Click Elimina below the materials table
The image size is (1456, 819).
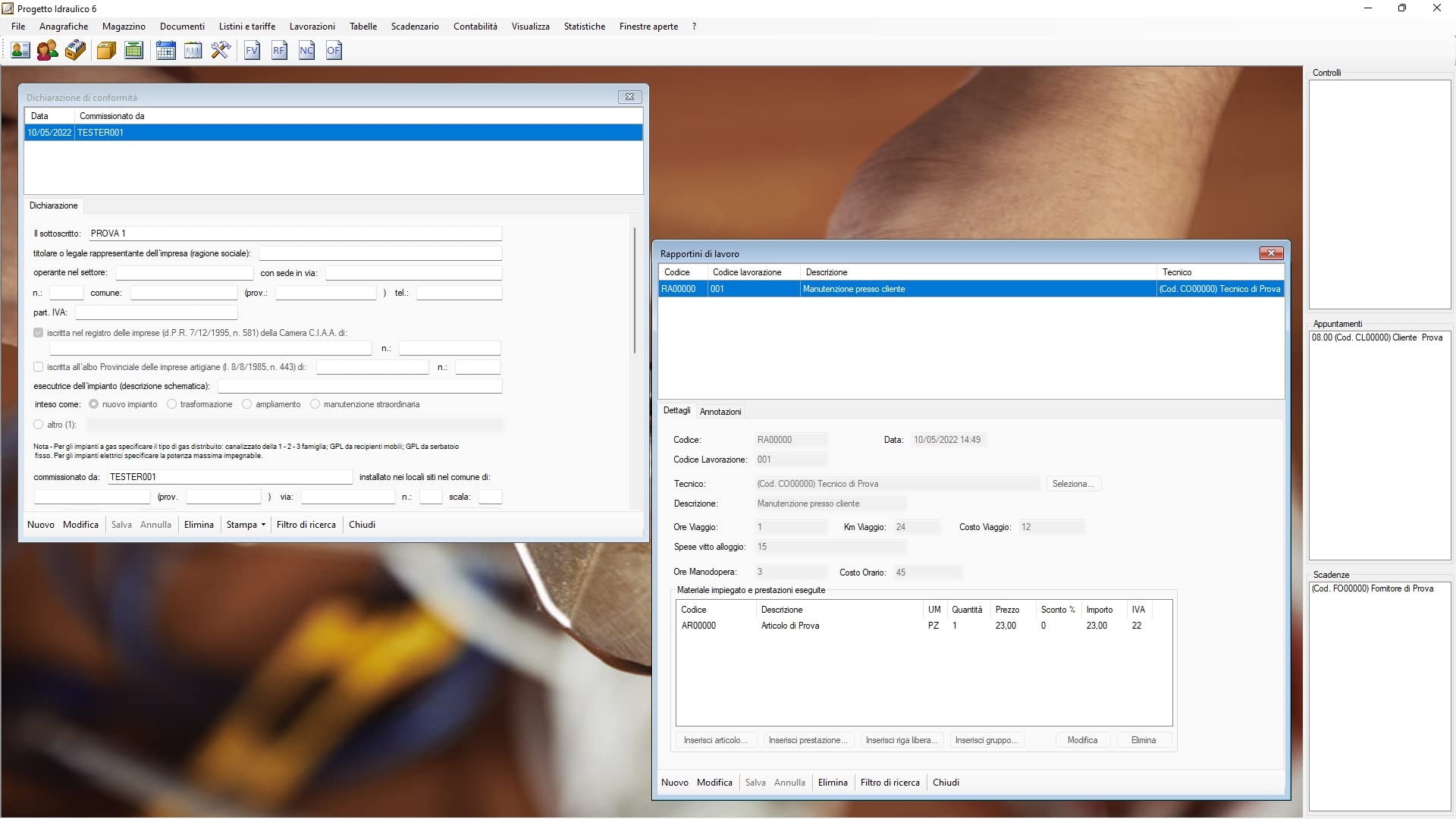point(1144,740)
